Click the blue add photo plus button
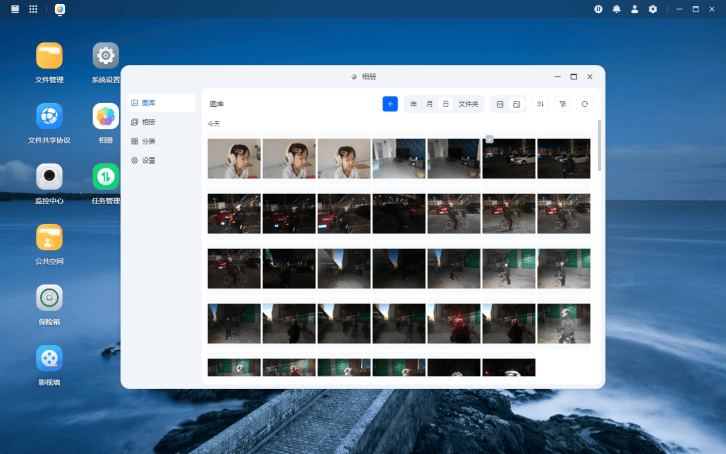The height and width of the screenshot is (454, 726). pos(390,104)
